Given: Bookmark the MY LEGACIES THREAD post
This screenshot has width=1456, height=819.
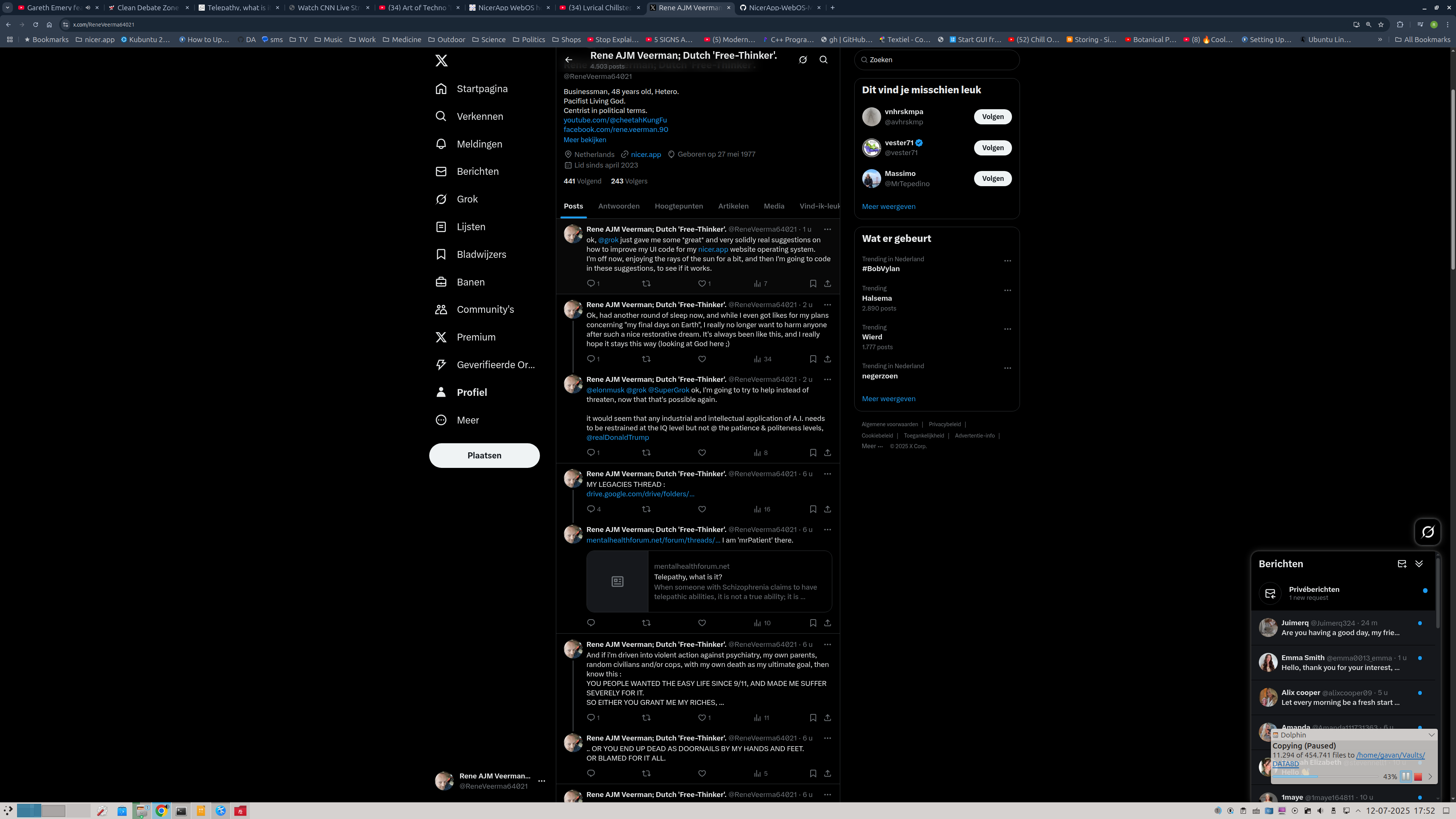Looking at the screenshot, I should (813, 509).
